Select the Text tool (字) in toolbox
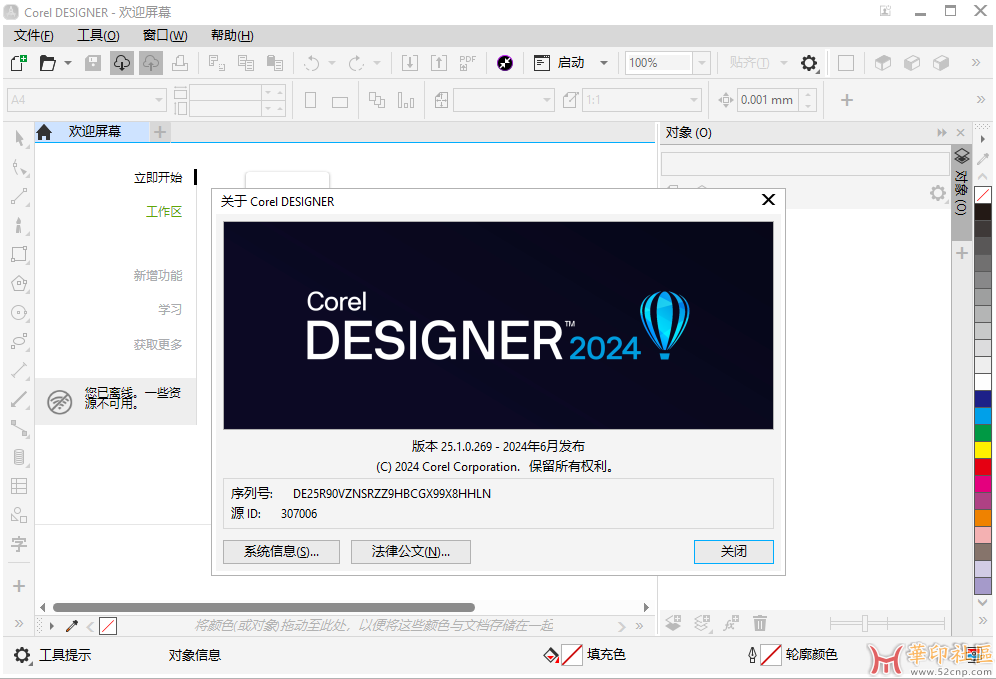 (19, 544)
